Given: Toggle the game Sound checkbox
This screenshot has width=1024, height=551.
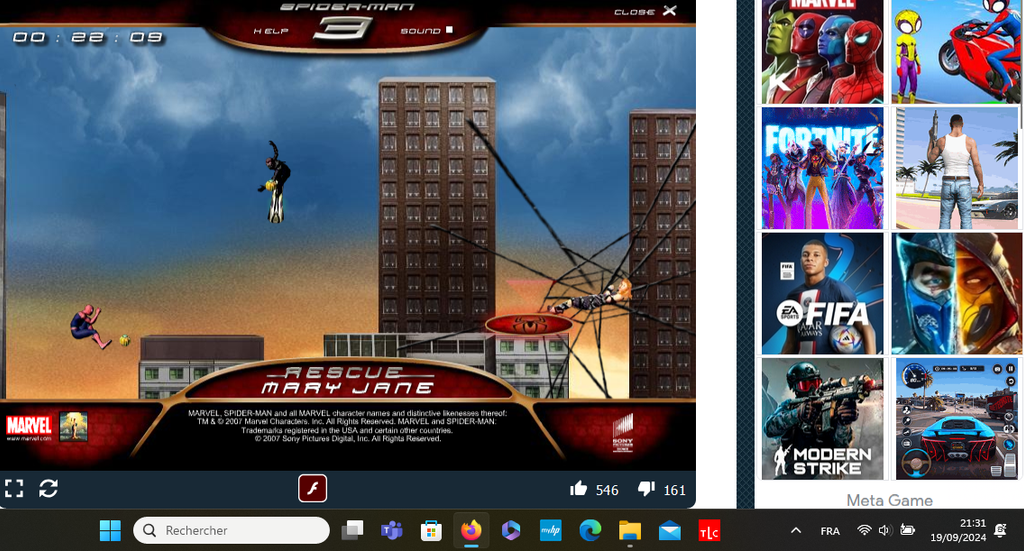Looking at the screenshot, I should (449, 30).
